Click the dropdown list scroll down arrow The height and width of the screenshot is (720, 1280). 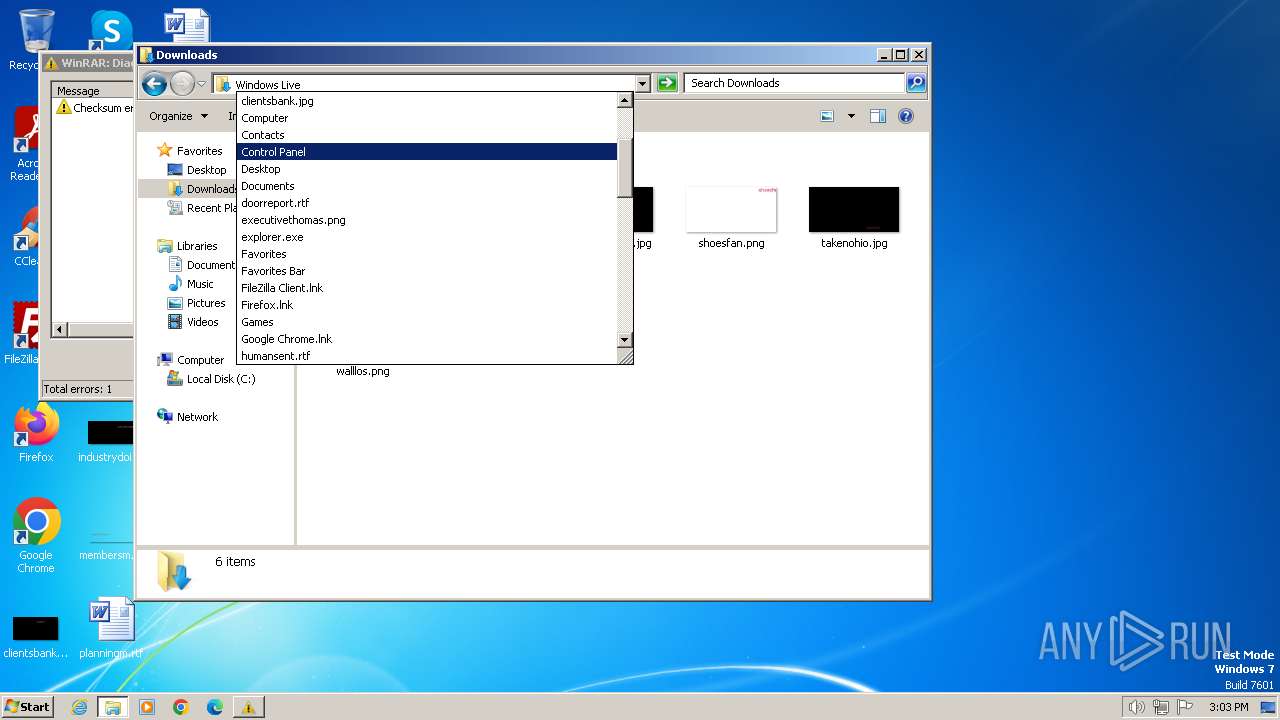coord(625,340)
